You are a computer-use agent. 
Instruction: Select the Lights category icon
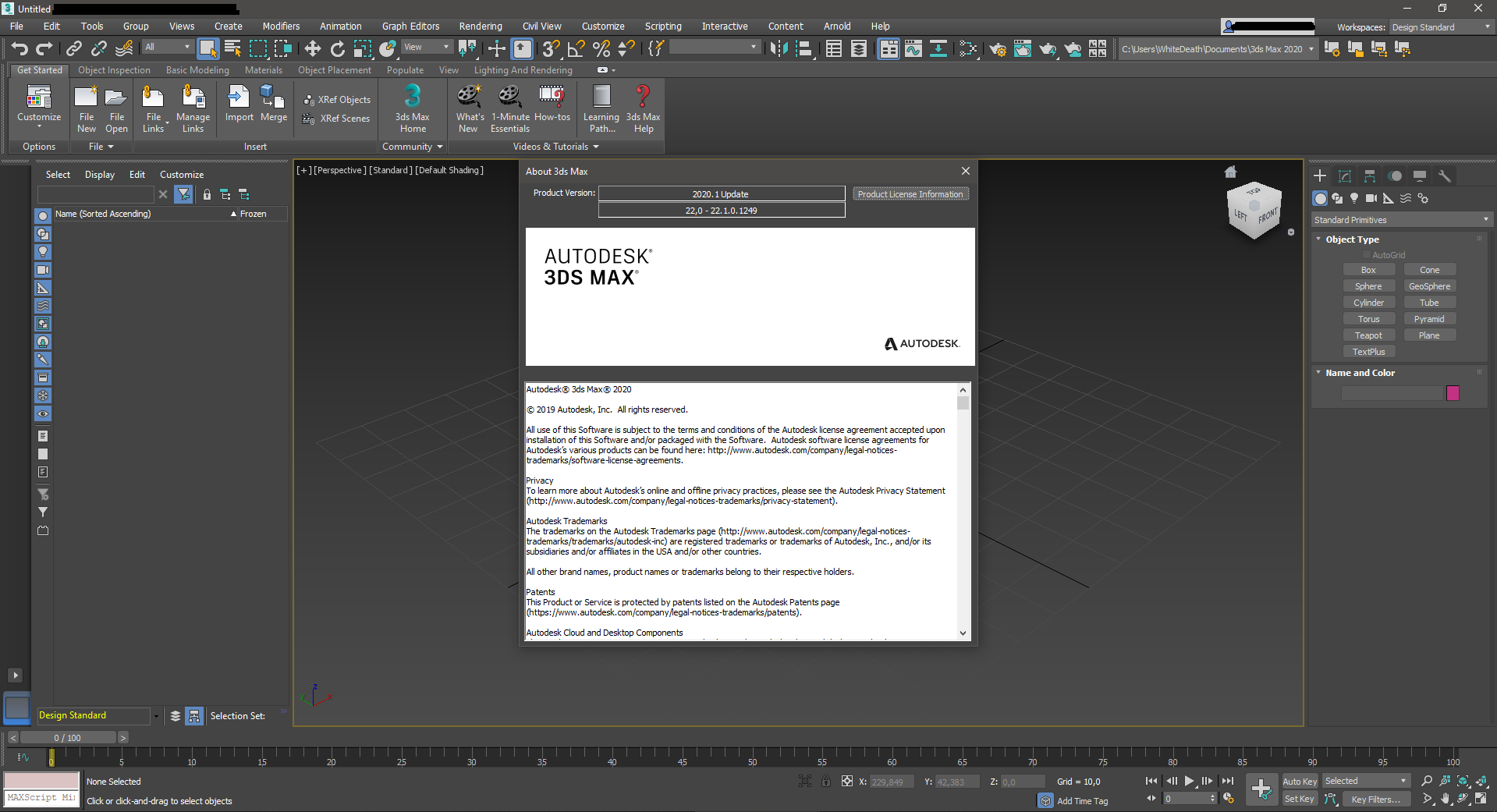(1354, 198)
